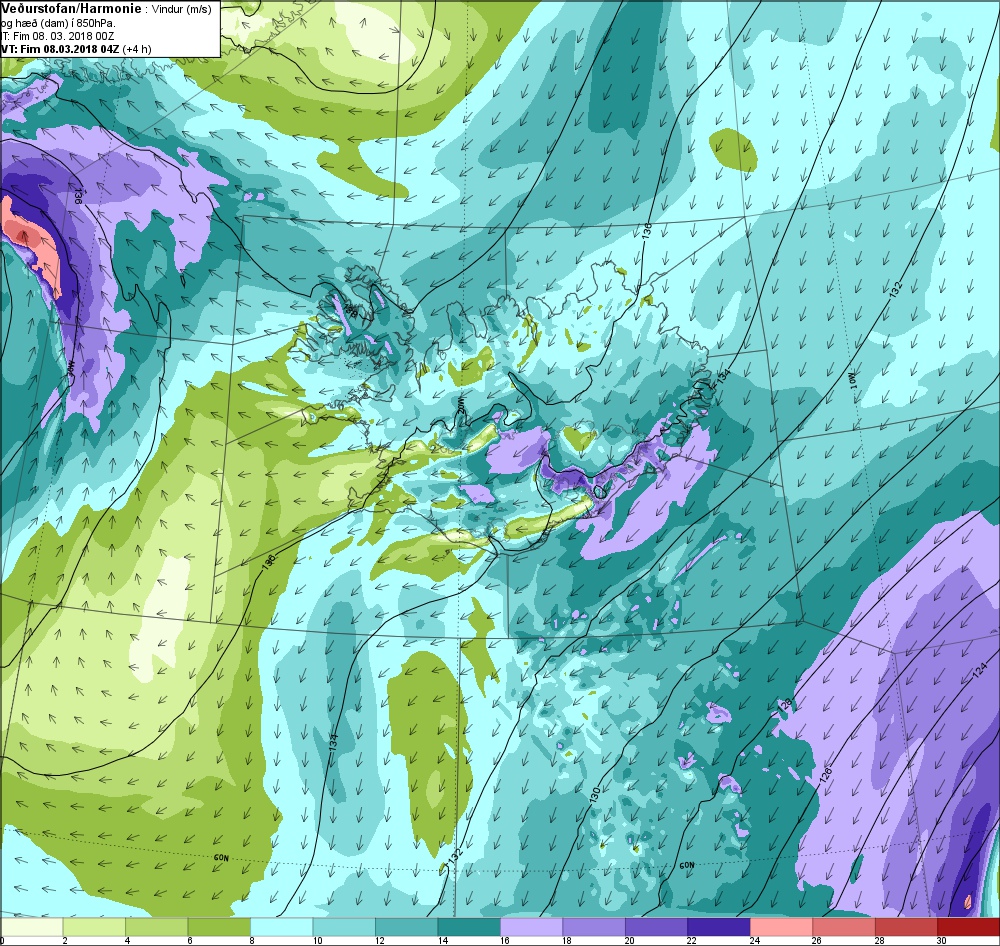Select the 16–18 m/s lavender legend swatch
Screen dimensions: 1000x946
tap(532, 926)
